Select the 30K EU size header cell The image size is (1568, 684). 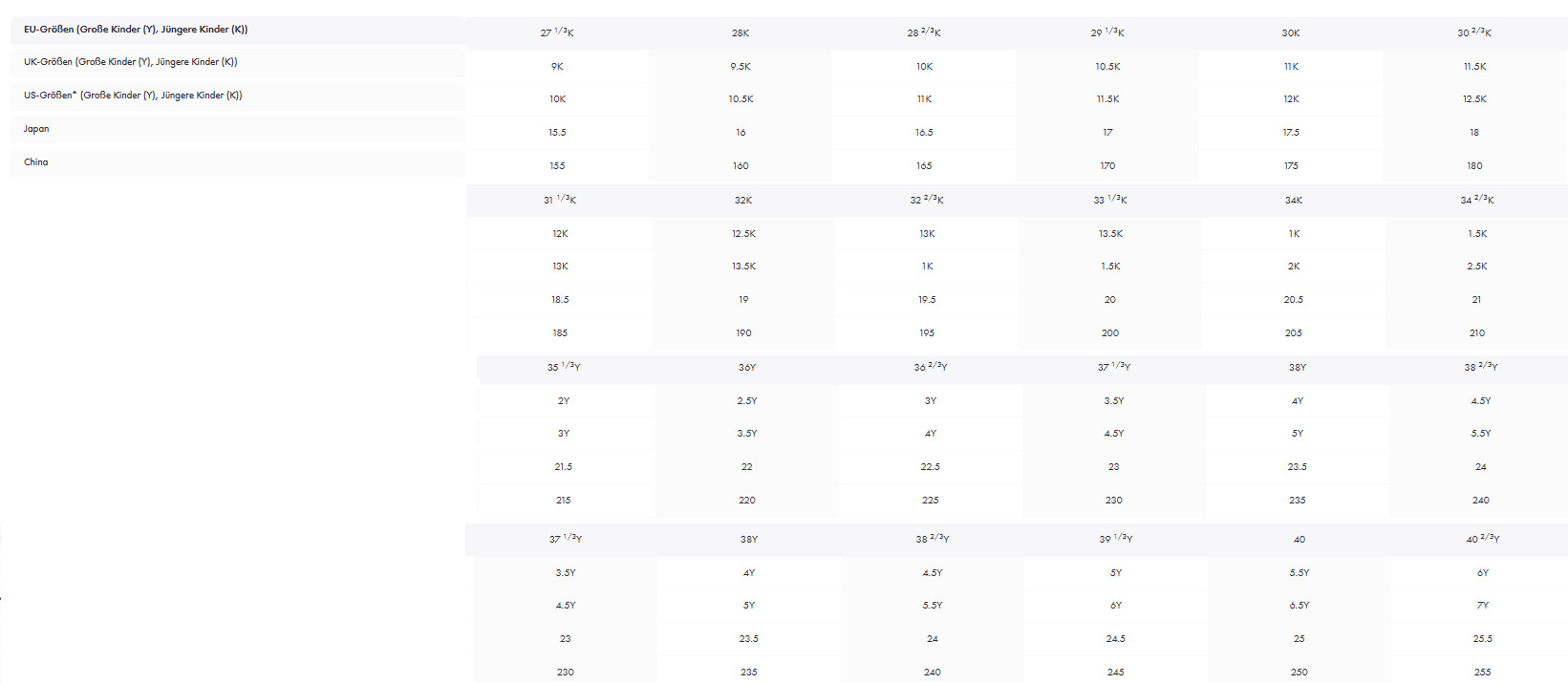(x=1291, y=33)
